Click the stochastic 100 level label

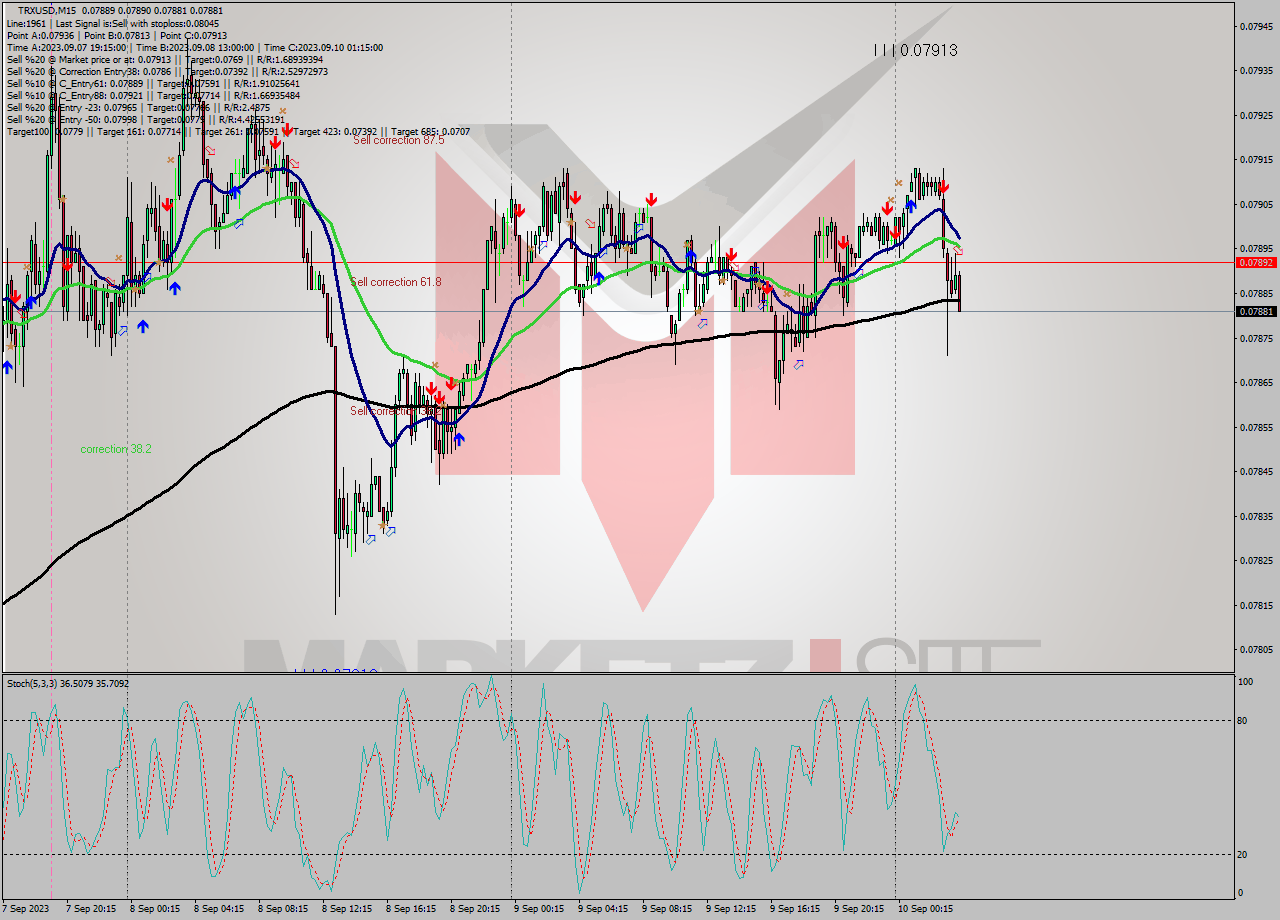coord(1246,682)
